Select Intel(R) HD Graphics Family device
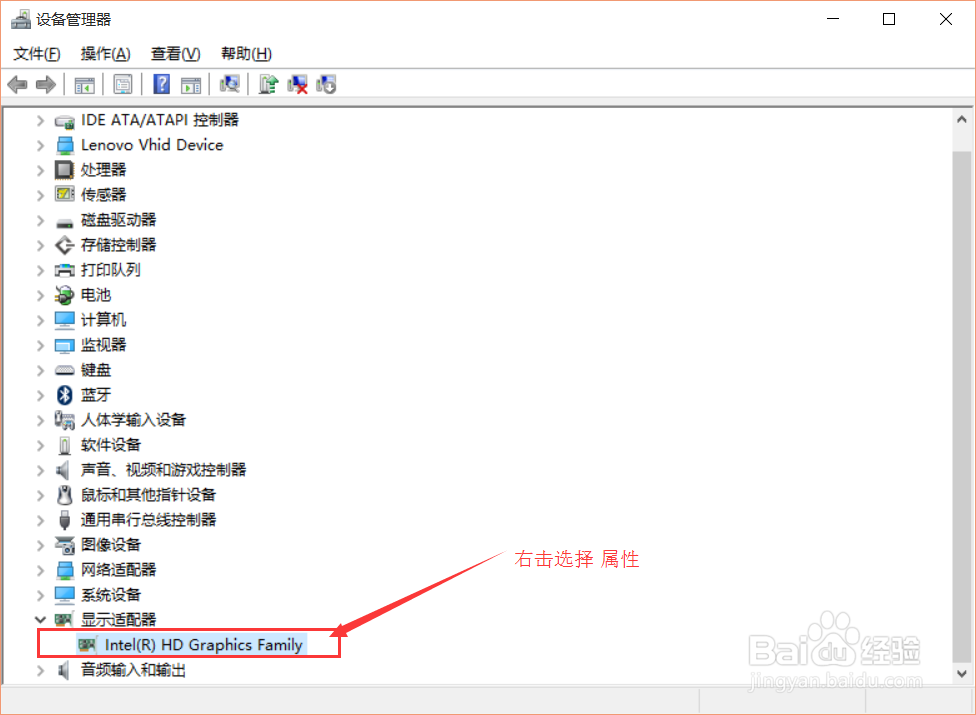This screenshot has height=715, width=976. [203, 645]
